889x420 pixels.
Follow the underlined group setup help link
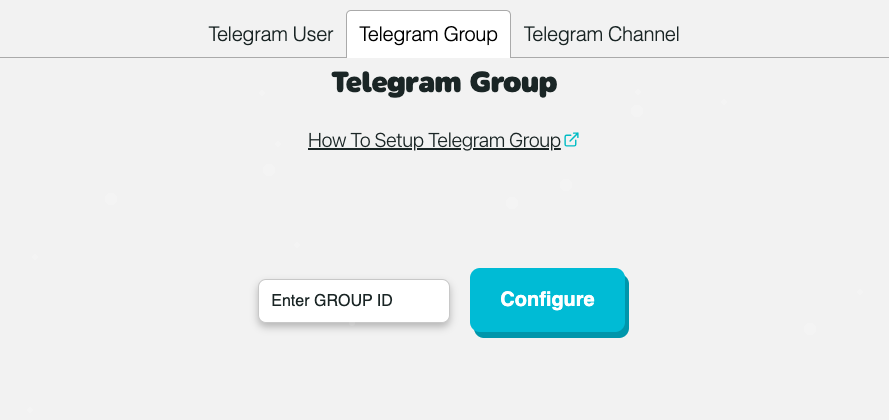(434, 141)
